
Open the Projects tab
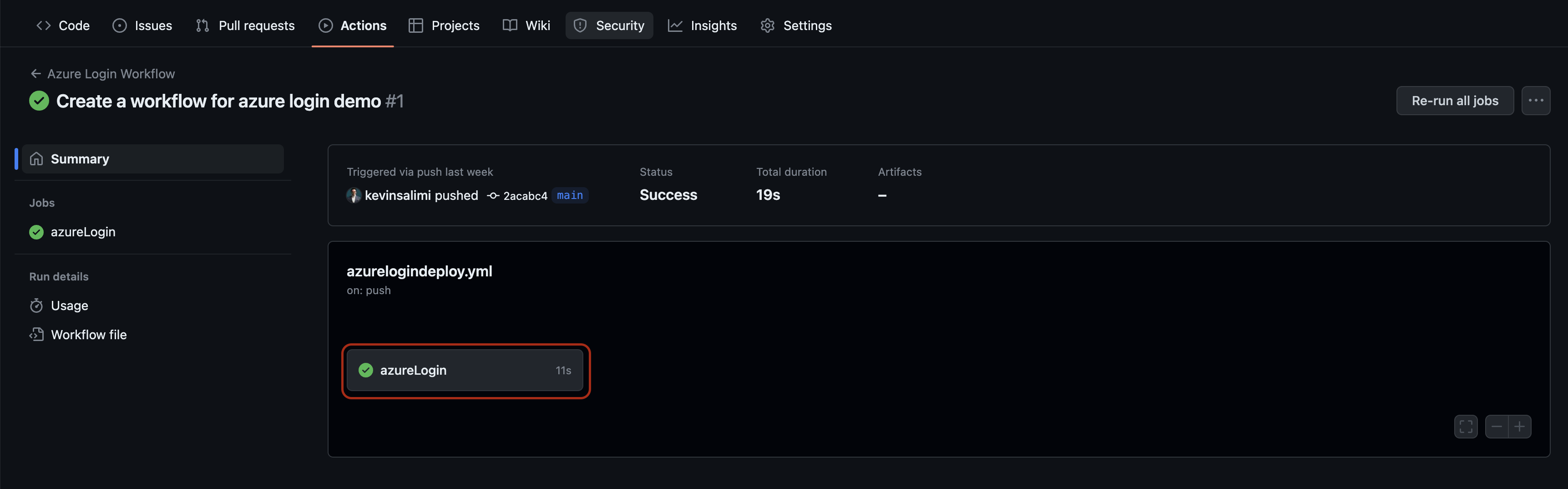tap(445, 25)
